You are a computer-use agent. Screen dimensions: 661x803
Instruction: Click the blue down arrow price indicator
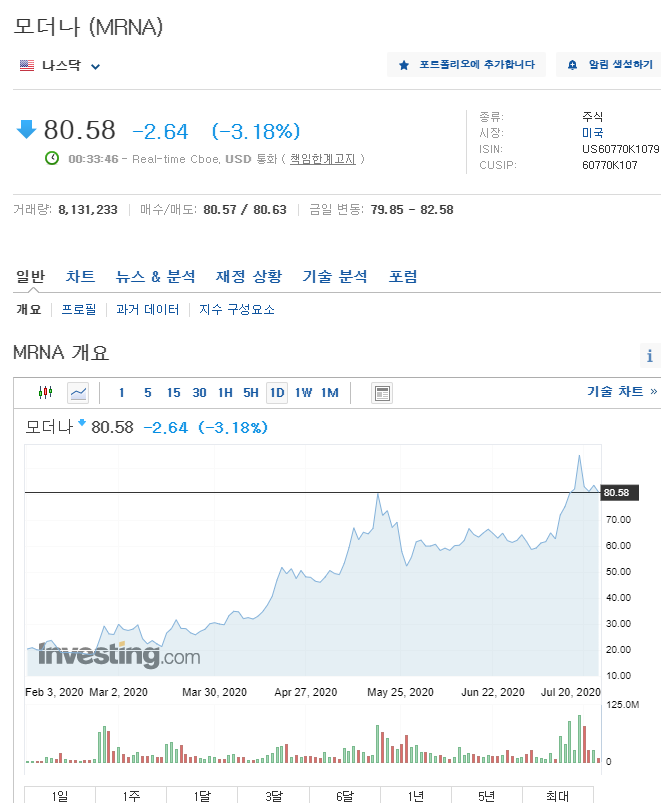(x=26, y=129)
